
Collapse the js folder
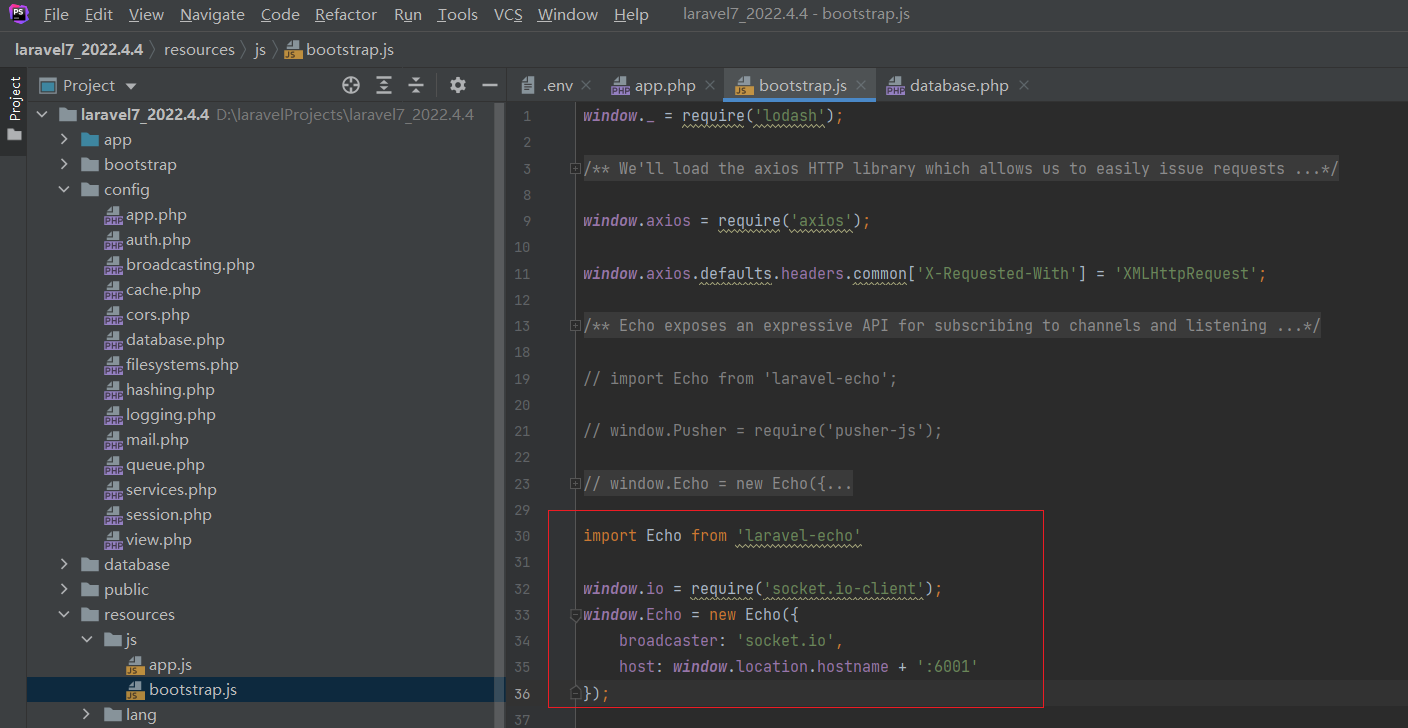point(87,640)
